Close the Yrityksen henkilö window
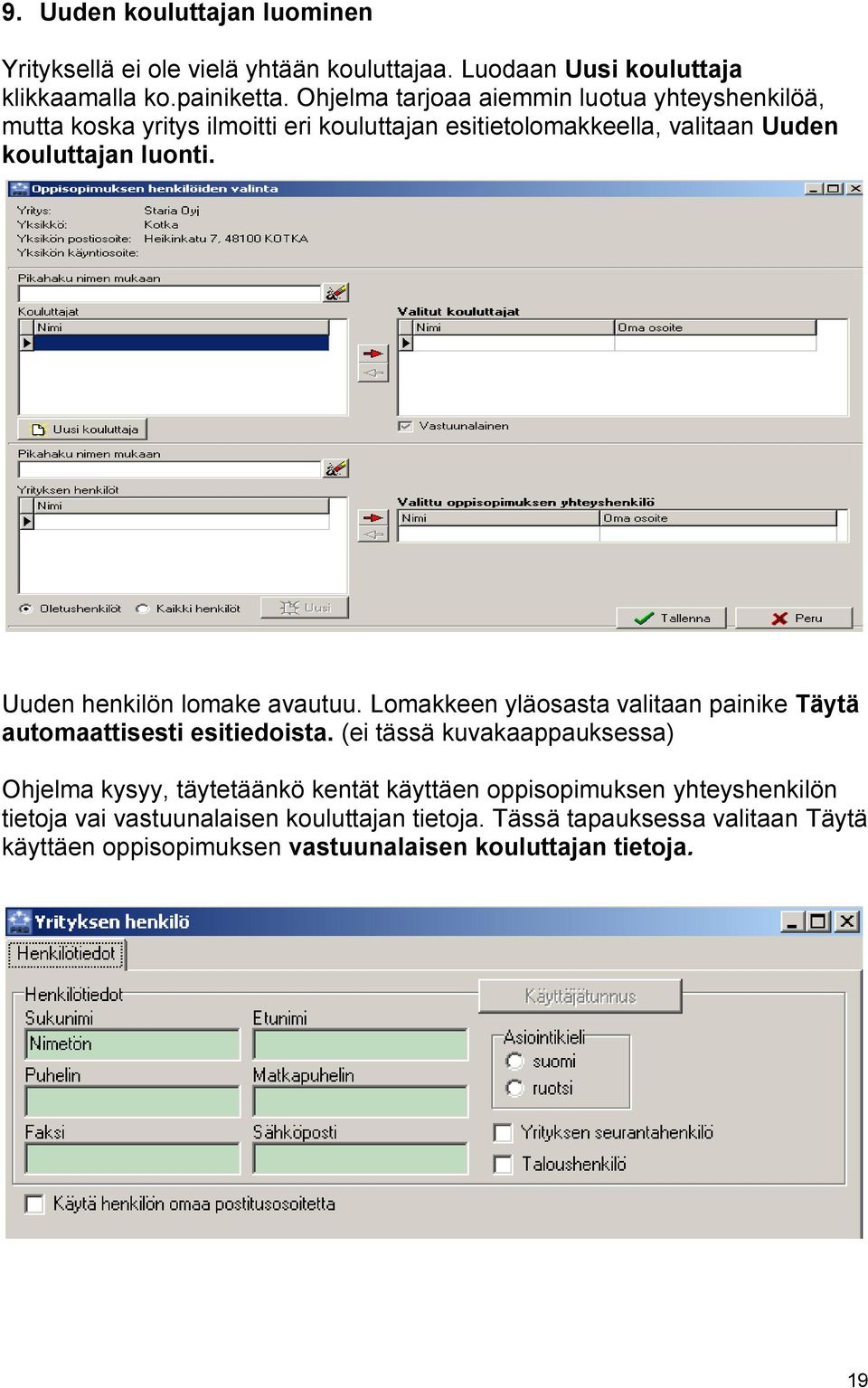Image resolution: width=868 pixels, height=1388 pixels. pos(846,921)
